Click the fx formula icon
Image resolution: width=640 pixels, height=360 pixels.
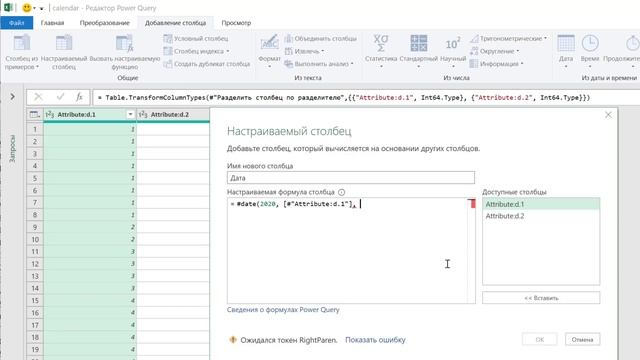tap(79, 97)
